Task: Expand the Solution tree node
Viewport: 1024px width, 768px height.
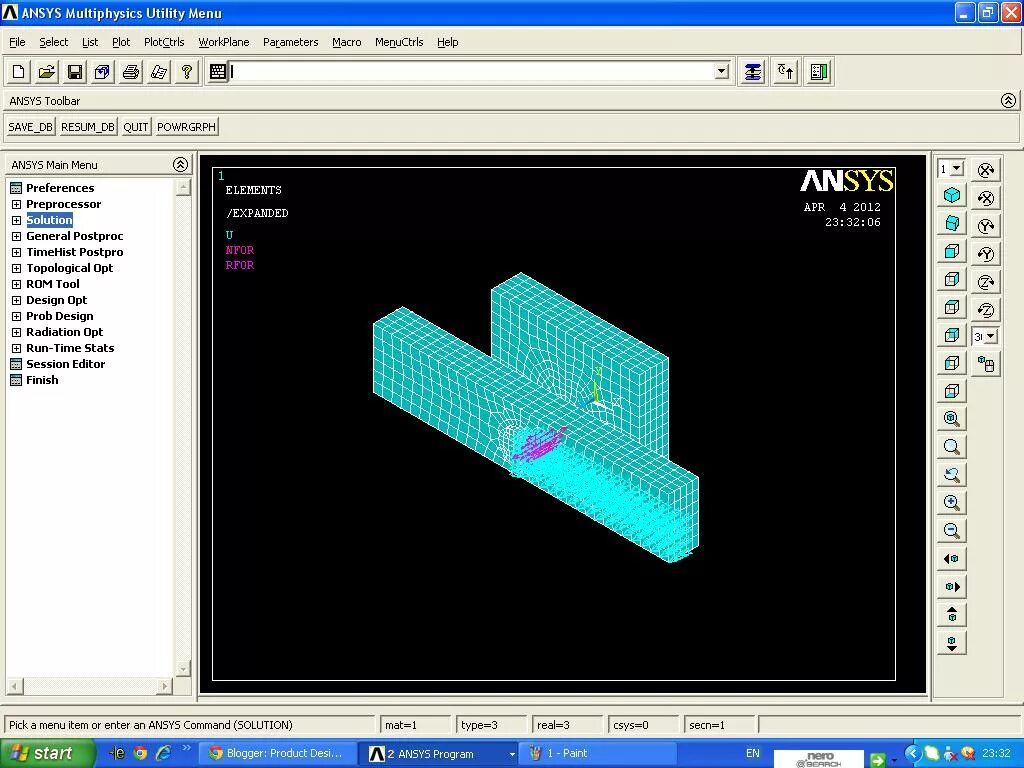Action: (16, 220)
